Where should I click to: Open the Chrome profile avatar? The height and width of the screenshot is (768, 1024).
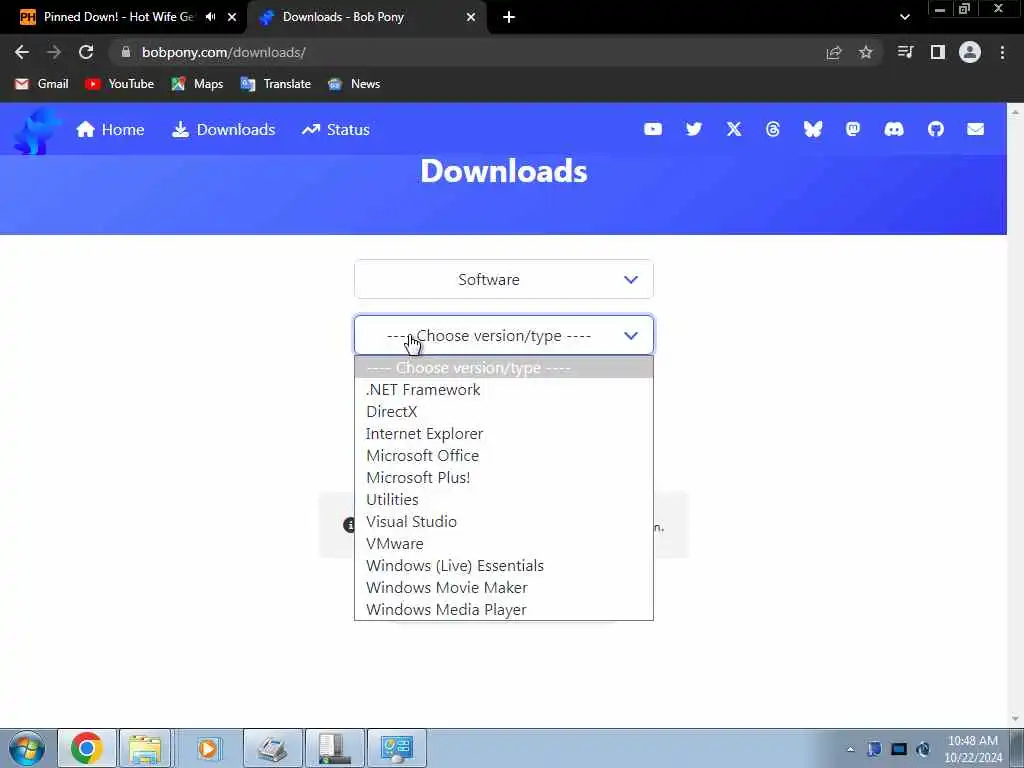[x=970, y=52]
